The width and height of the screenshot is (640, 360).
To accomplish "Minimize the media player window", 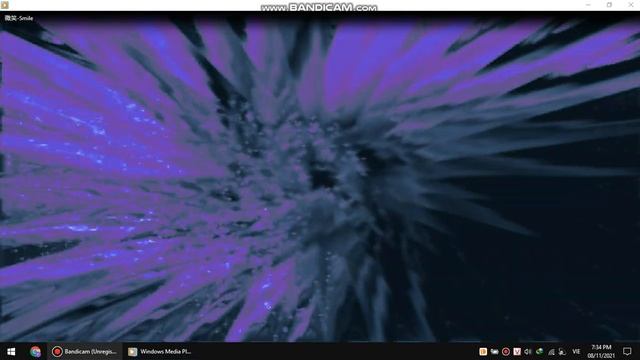I will 588,4.
